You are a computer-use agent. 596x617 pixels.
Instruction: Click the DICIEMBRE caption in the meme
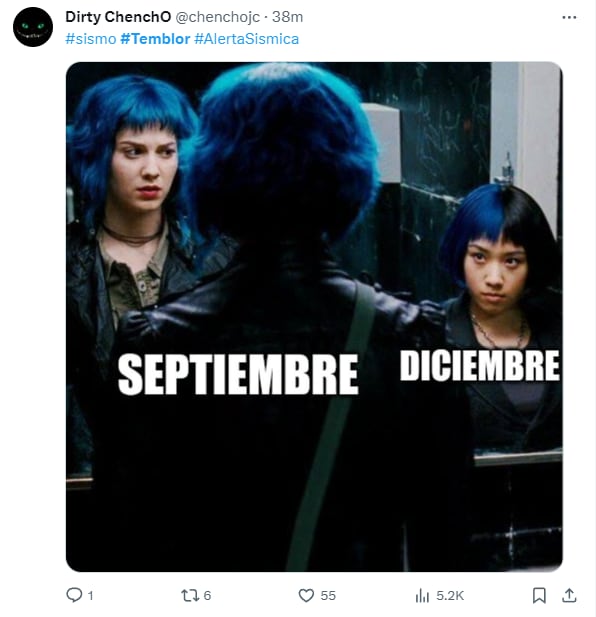(x=480, y=366)
